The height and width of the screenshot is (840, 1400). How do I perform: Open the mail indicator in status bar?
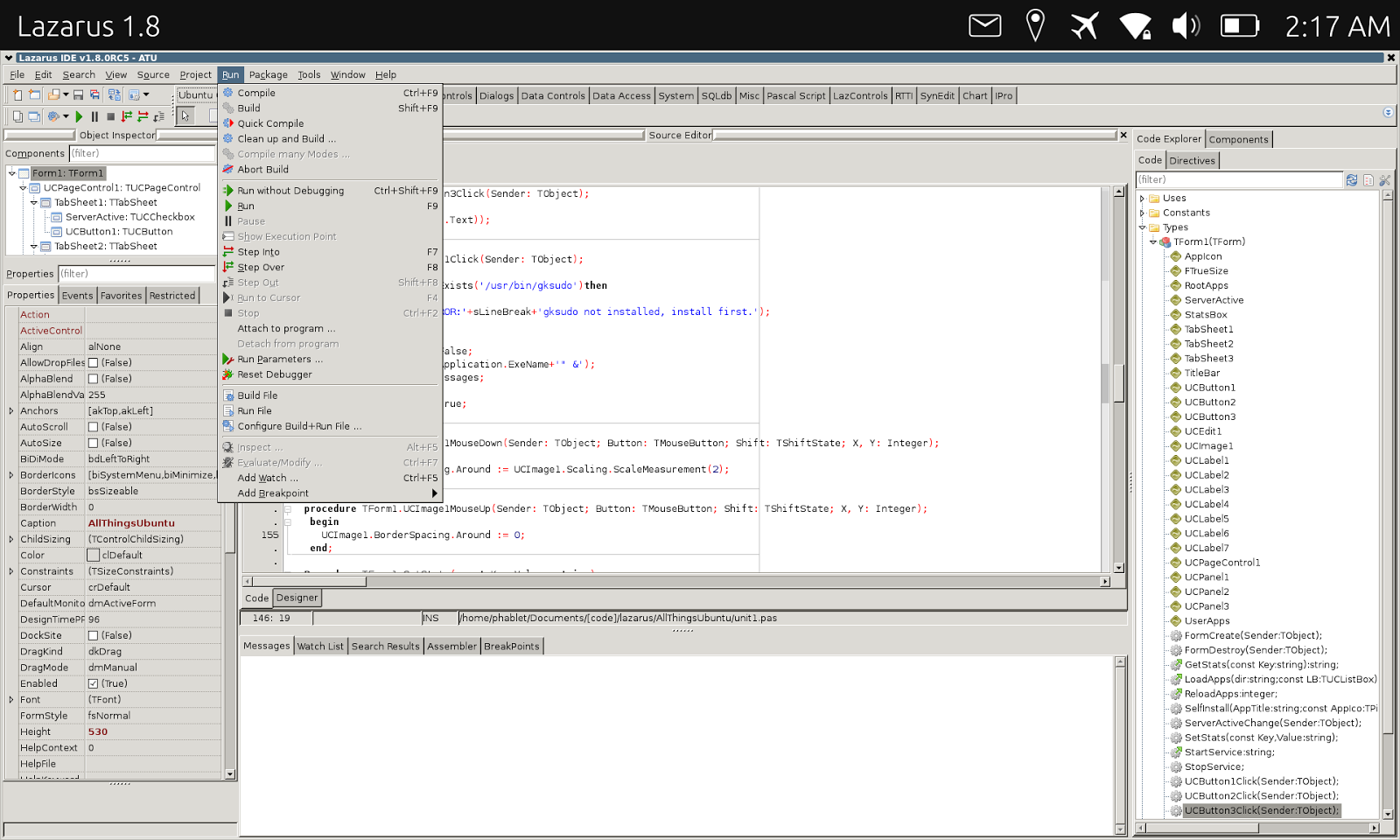click(x=985, y=25)
